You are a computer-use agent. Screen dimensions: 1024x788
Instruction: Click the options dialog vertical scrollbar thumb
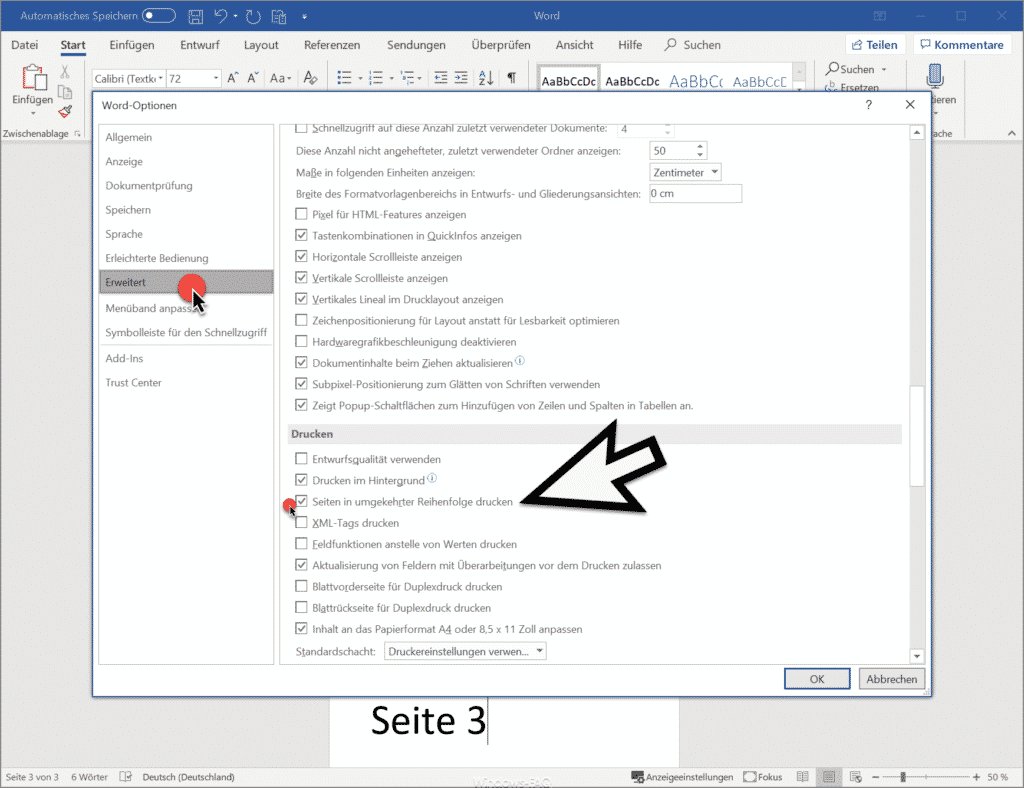point(917,436)
